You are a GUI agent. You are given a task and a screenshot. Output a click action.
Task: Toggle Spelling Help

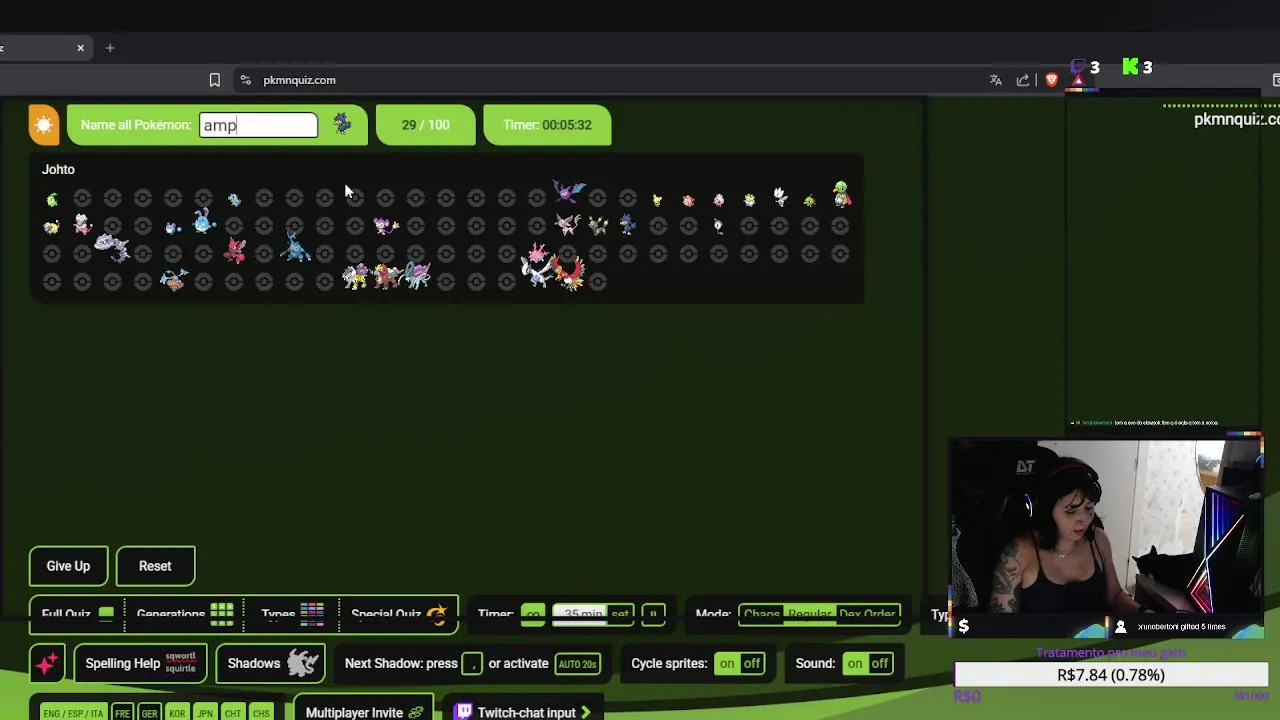[x=141, y=663]
